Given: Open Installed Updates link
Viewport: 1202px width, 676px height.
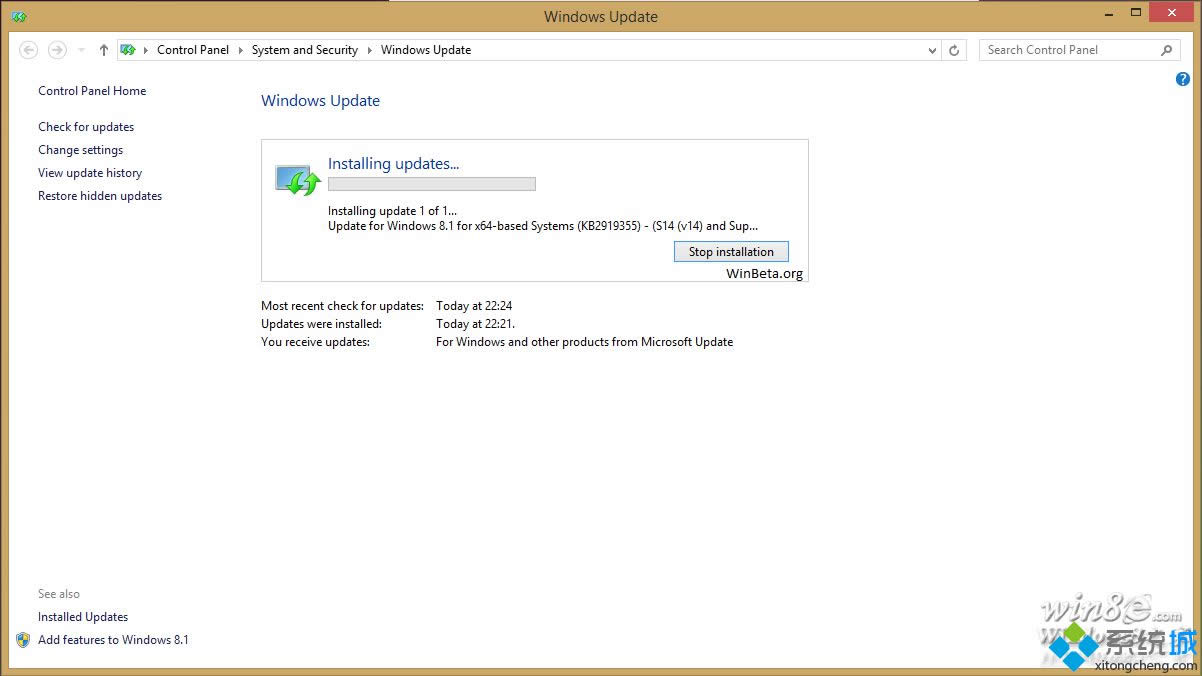Looking at the screenshot, I should pyautogui.click(x=83, y=617).
